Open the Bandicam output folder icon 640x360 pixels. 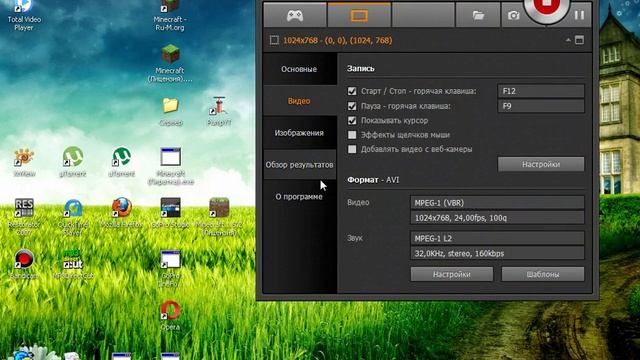click(x=478, y=16)
